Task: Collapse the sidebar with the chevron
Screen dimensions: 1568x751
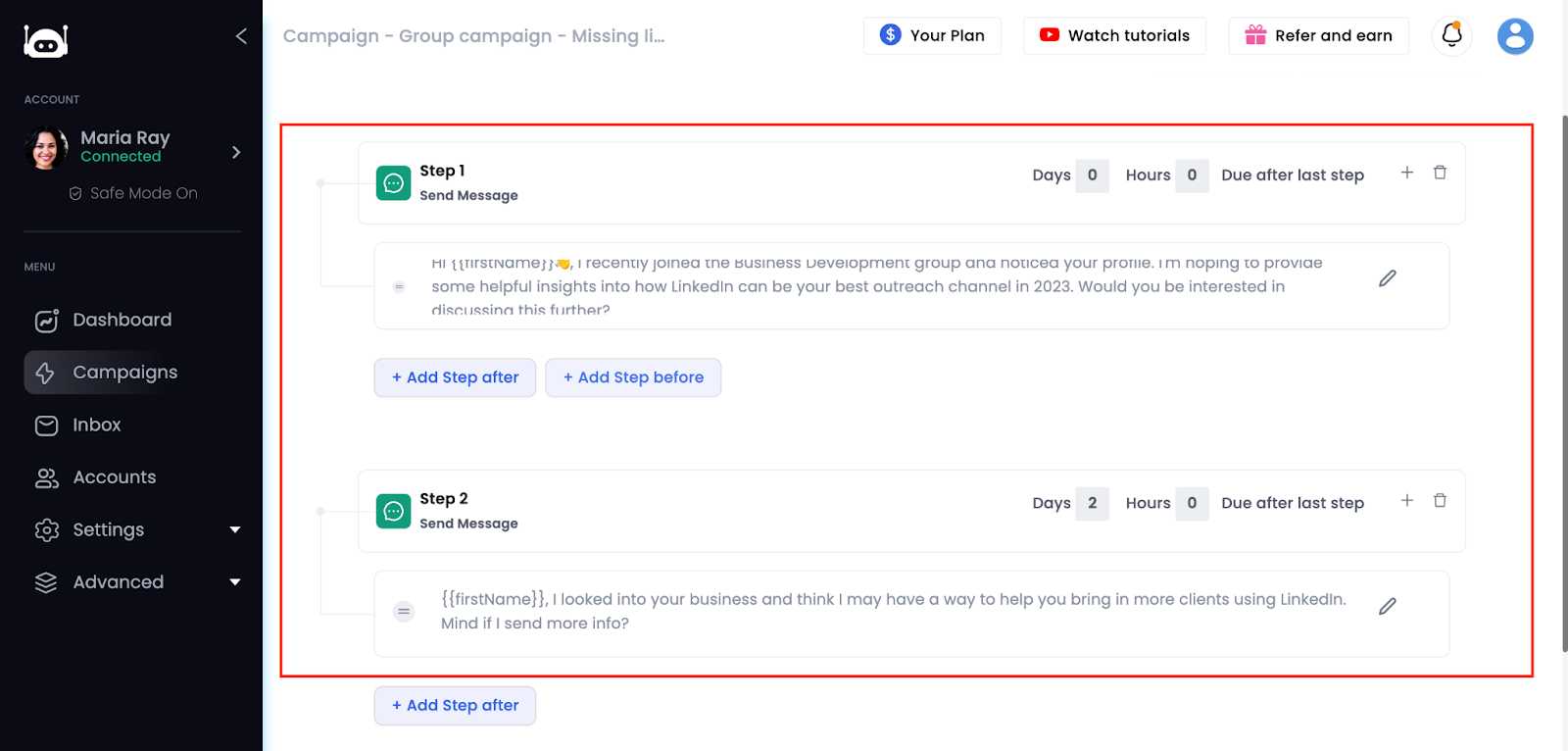Action: point(241,35)
